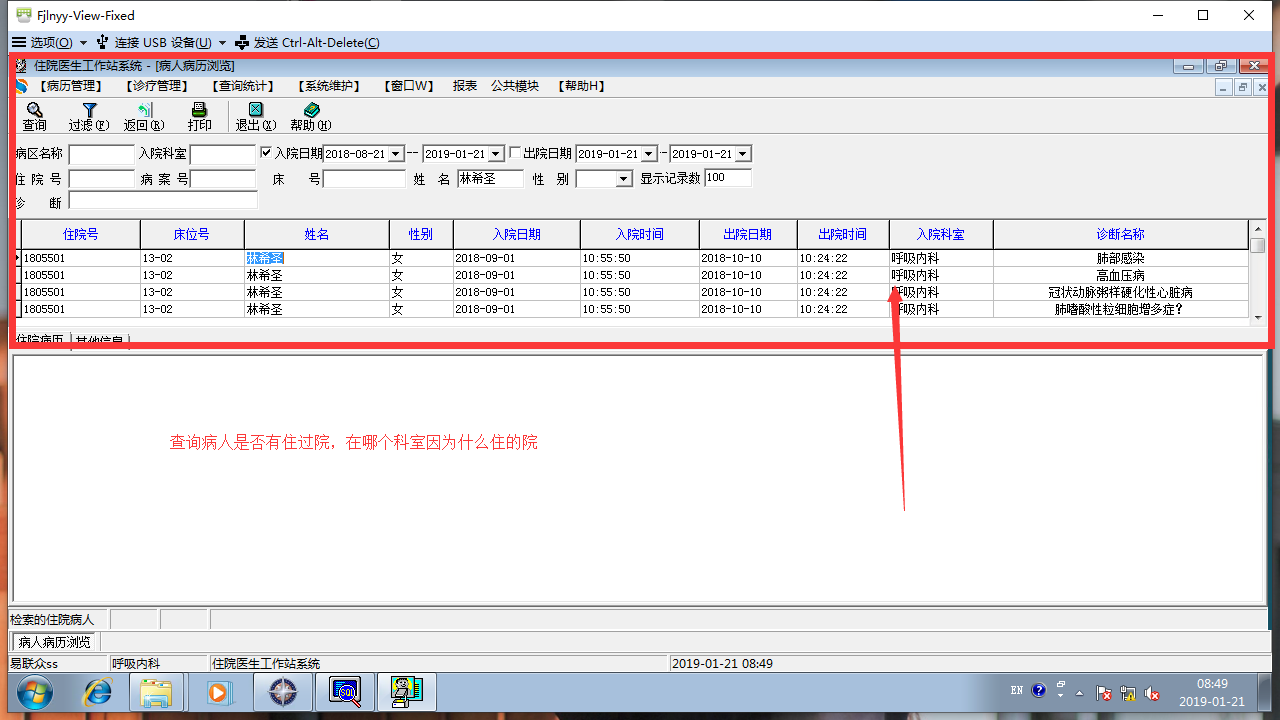The width and height of the screenshot is (1280, 720).
Task: Click the blue help icon in system tray
Action: 1039,691
